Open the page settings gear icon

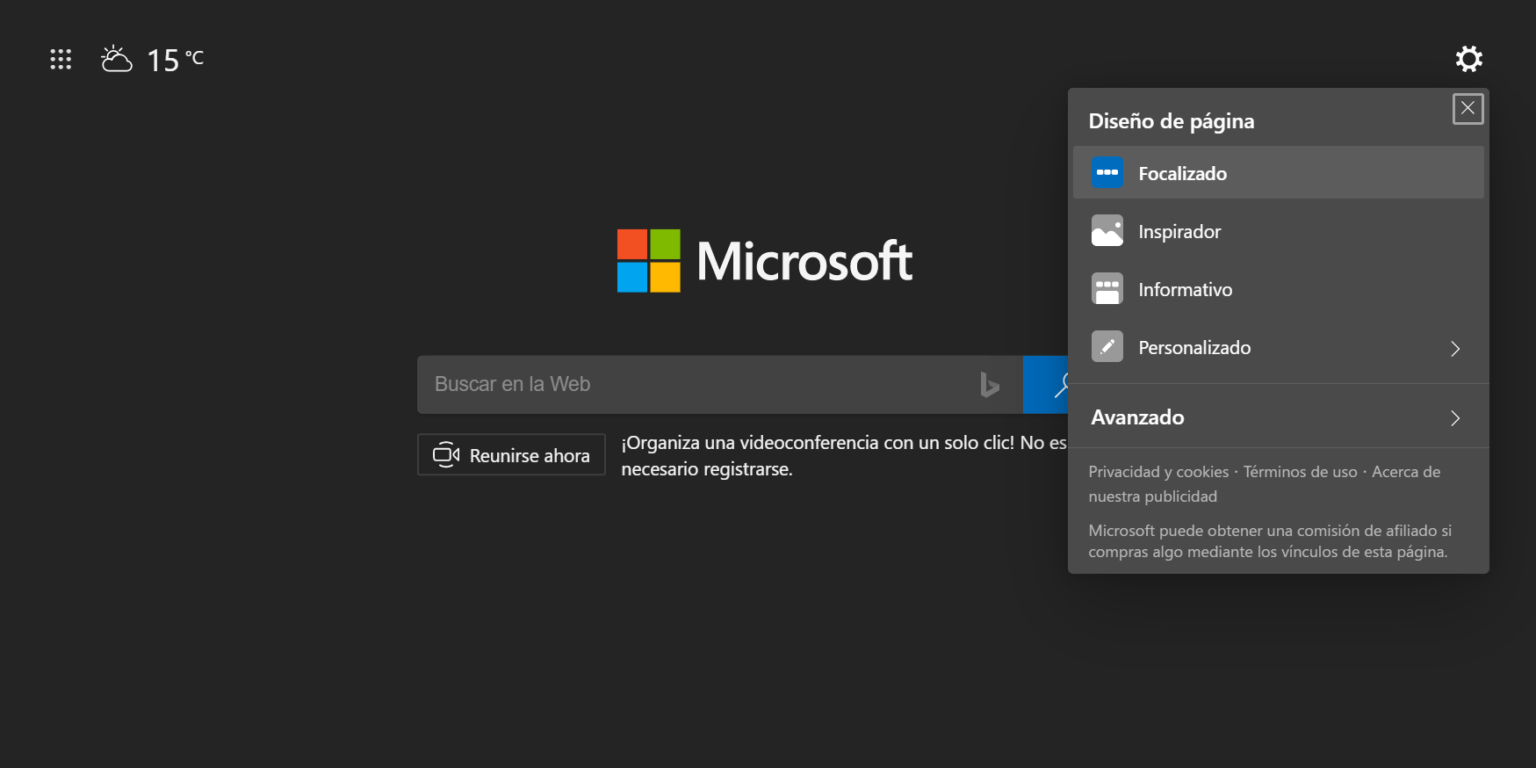tap(1468, 59)
